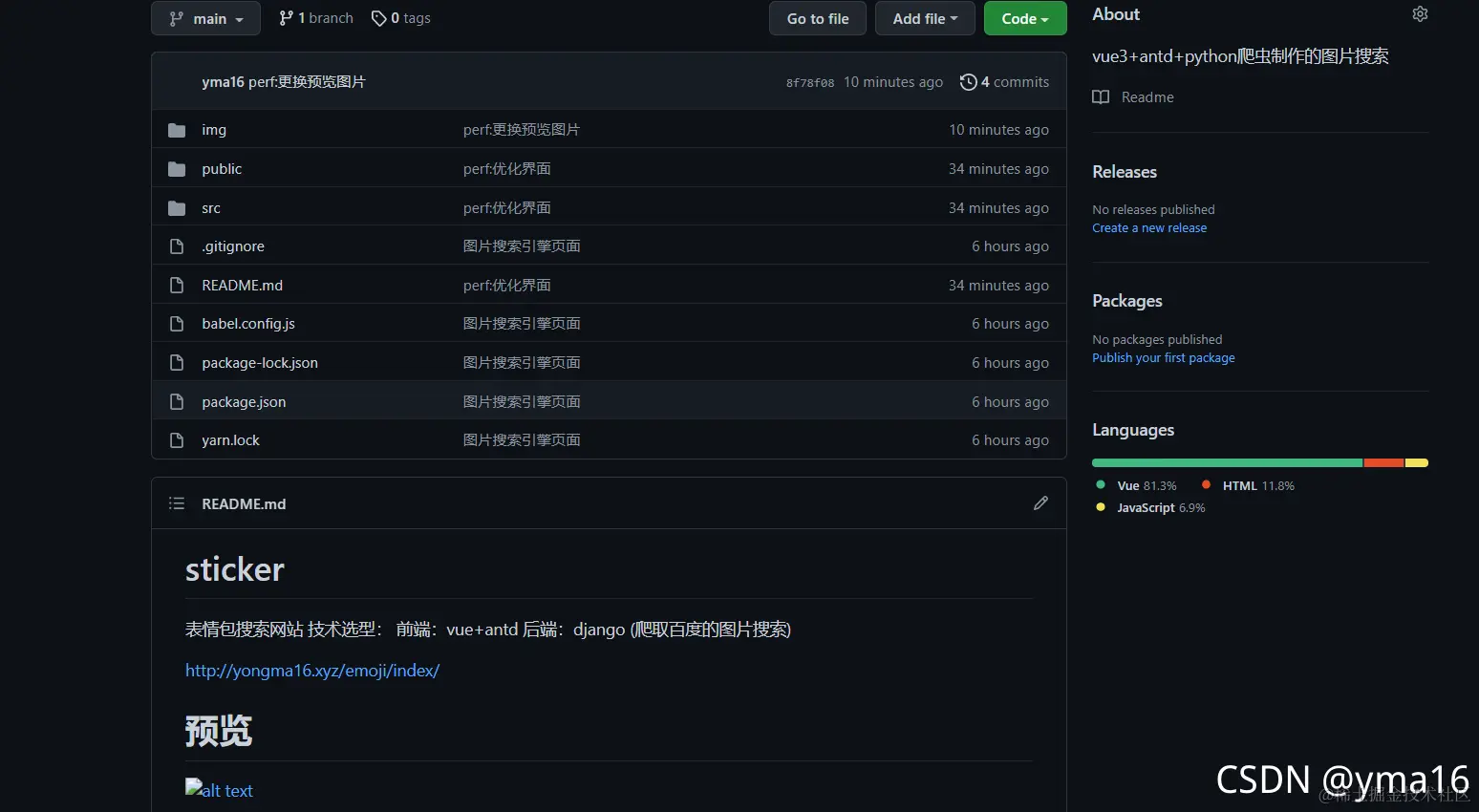Image resolution: width=1479 pixels, height=812 pixels.
Task: Click the package.json file icon
Action: click(x=177, y=402)
